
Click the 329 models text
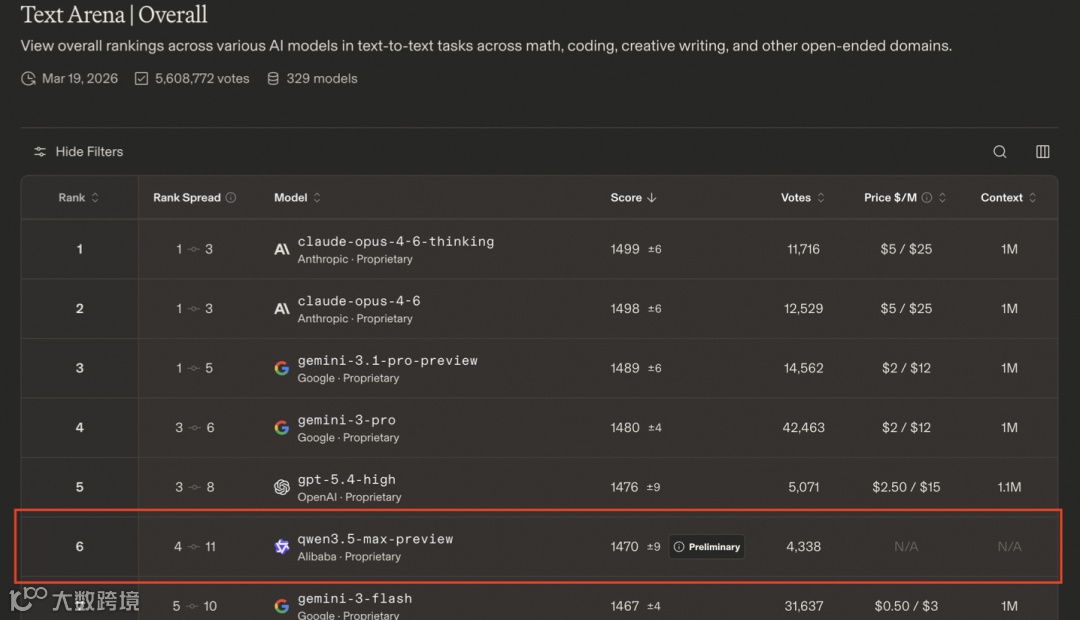coord(322,79)
